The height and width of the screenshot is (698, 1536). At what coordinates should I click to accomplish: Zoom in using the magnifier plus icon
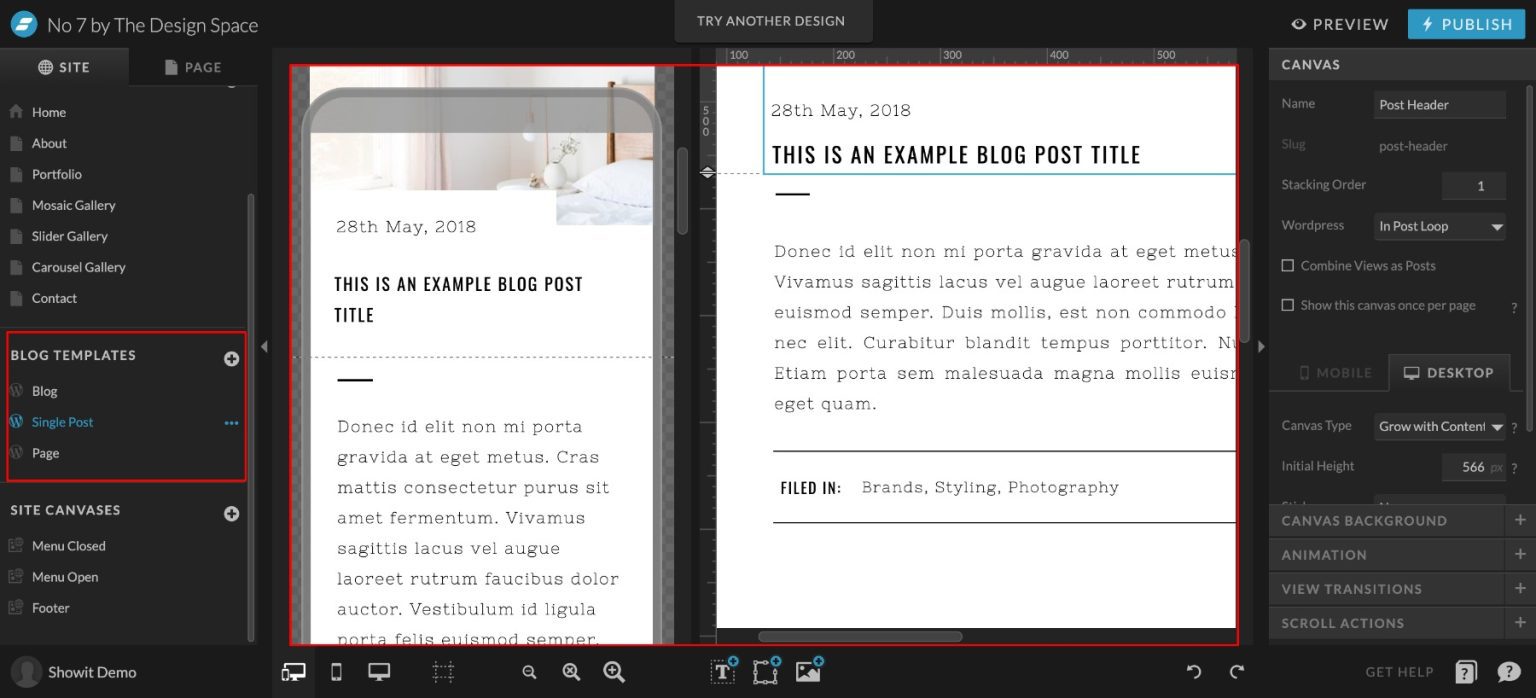[x=613, y=672]
